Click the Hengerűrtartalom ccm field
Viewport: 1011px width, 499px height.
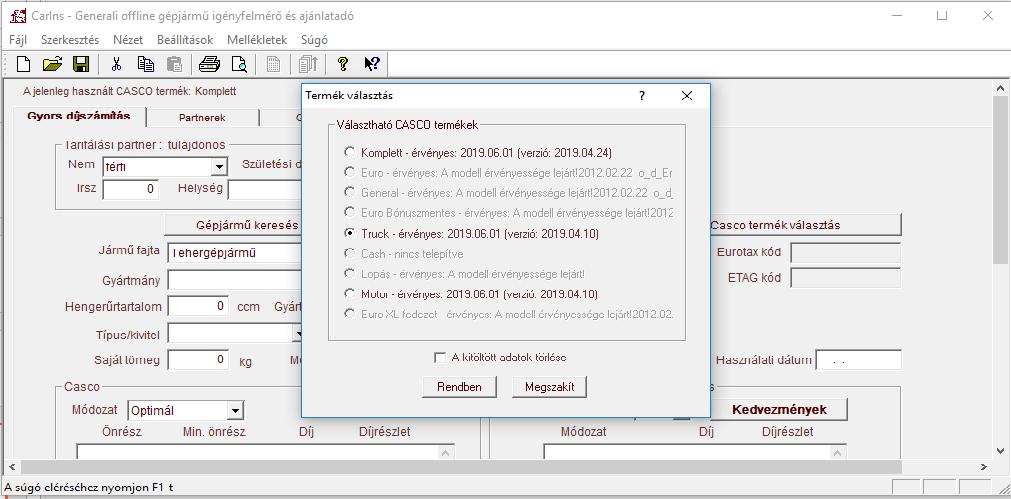pos(199,306)
